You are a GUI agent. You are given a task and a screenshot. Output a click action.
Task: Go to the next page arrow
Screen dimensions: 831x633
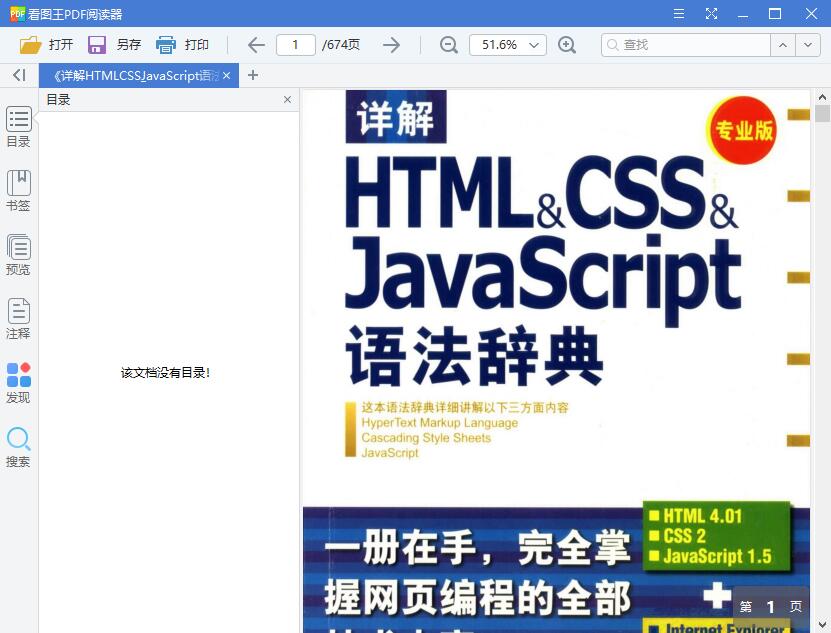point(391,45)
